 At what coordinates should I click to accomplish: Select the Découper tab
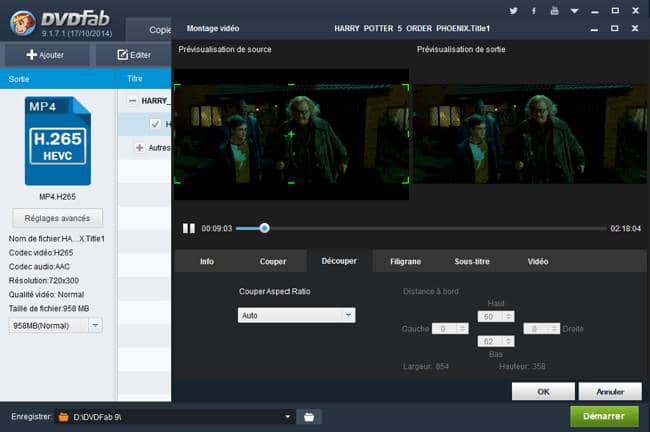click(x=339, y=261)
